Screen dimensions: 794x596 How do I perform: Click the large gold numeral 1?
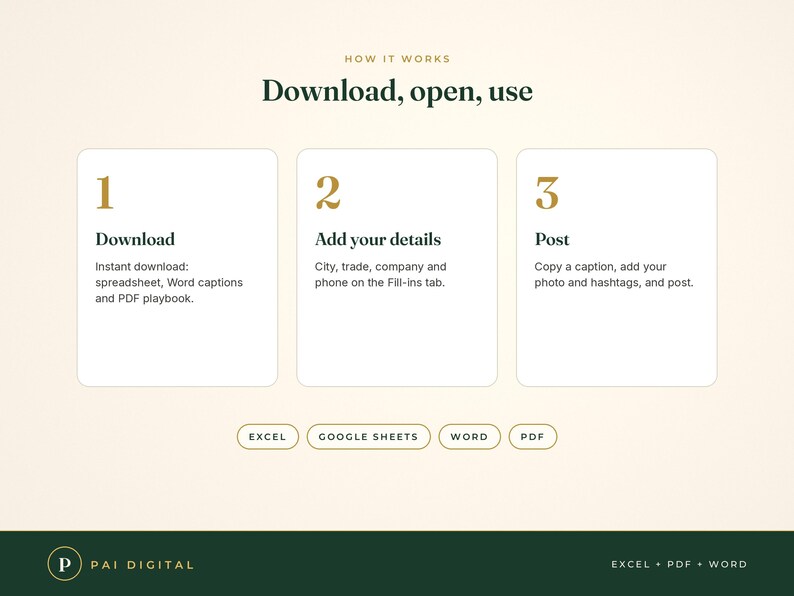(x=105, y=192)
